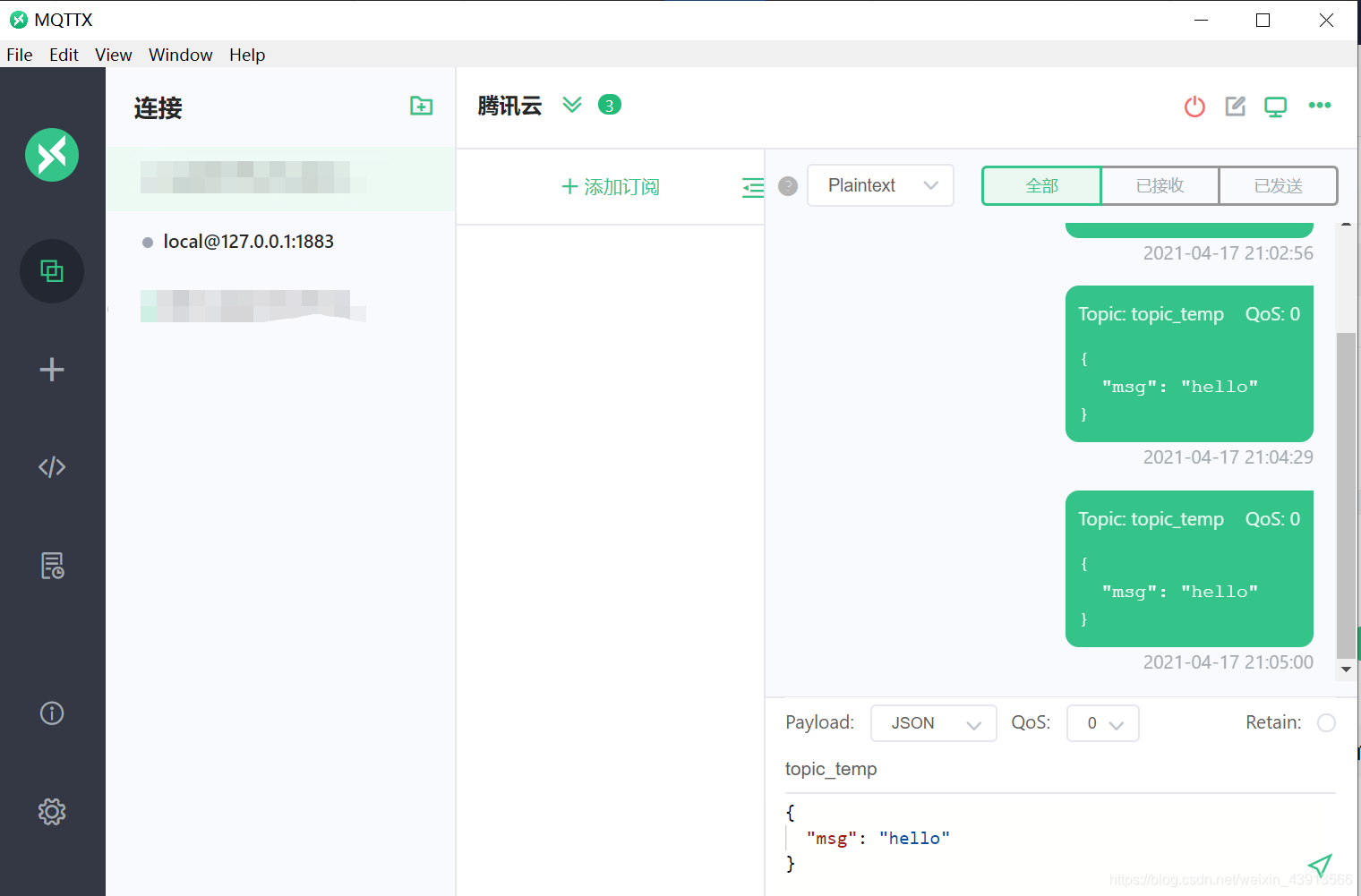Open the Edit menu
The width and height of the screenshot is (1361, 896).
click(63, 55)
